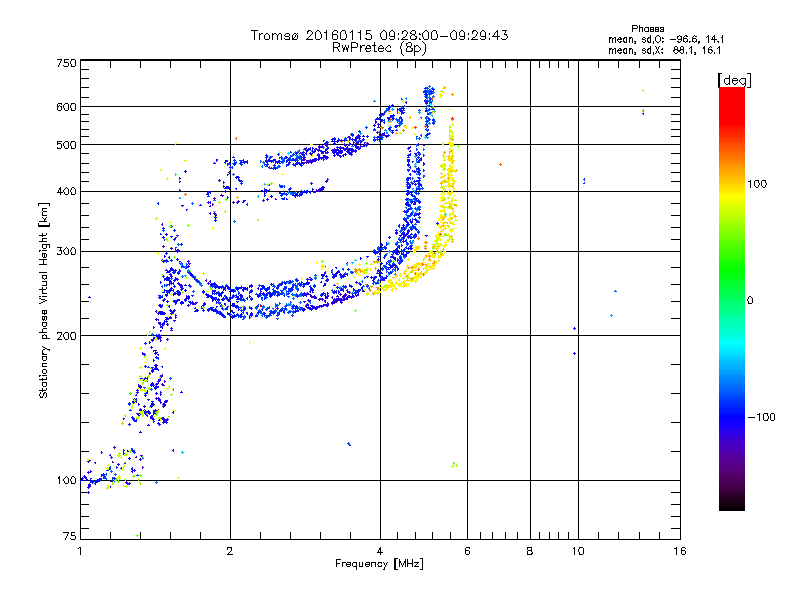Click the phase colorbar legend
Screen dimensions: 800x600
pos(732,299)
